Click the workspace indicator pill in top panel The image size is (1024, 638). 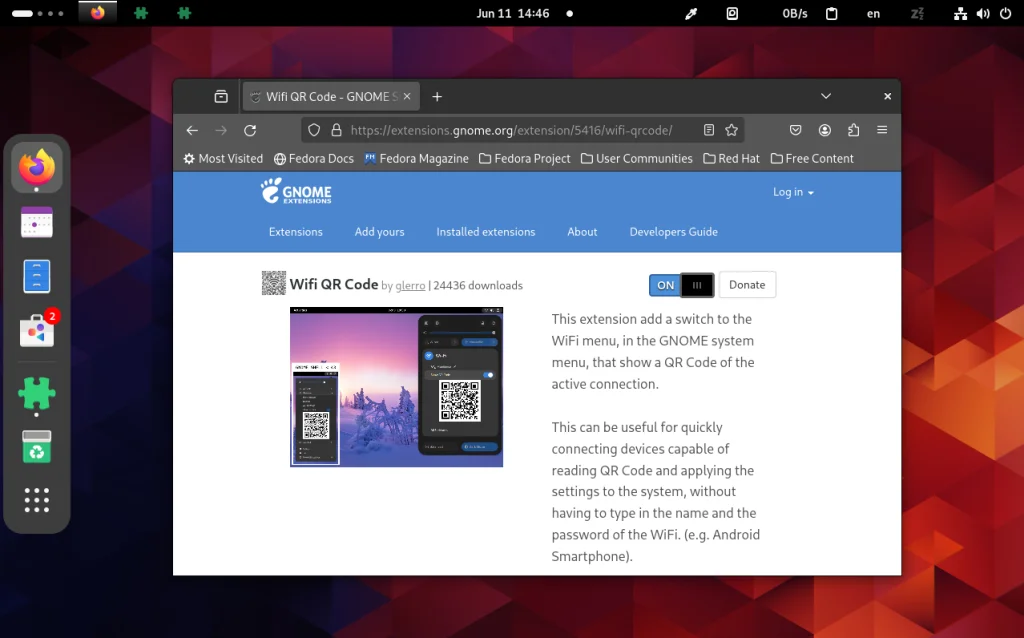(x=22, y=13)
